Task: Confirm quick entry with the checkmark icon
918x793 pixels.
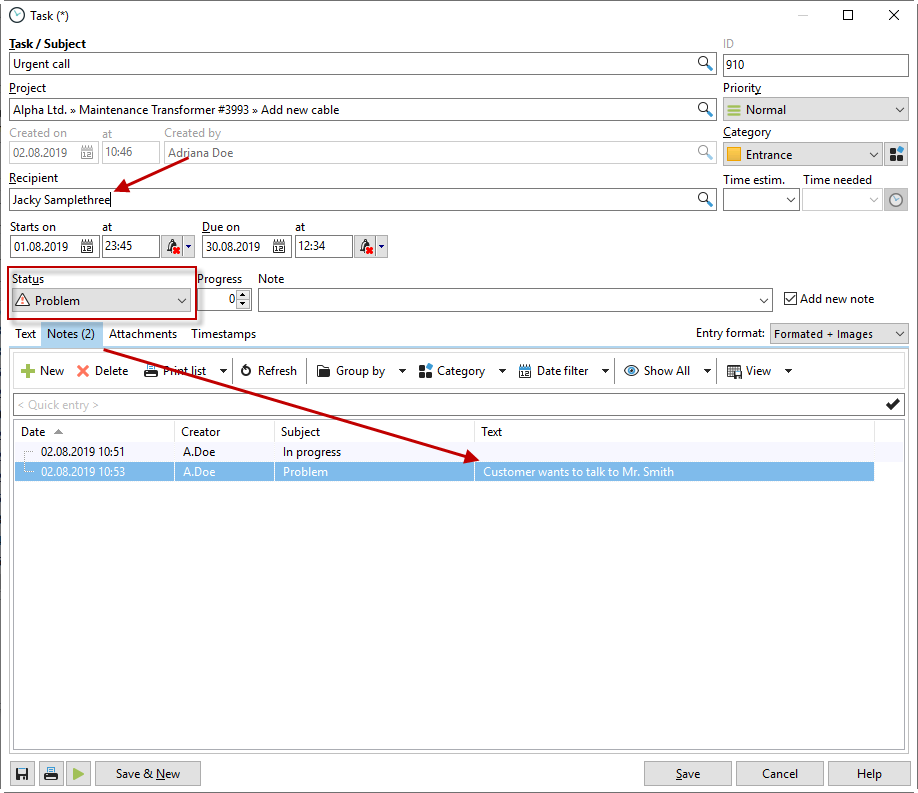Action: point(893,404)
